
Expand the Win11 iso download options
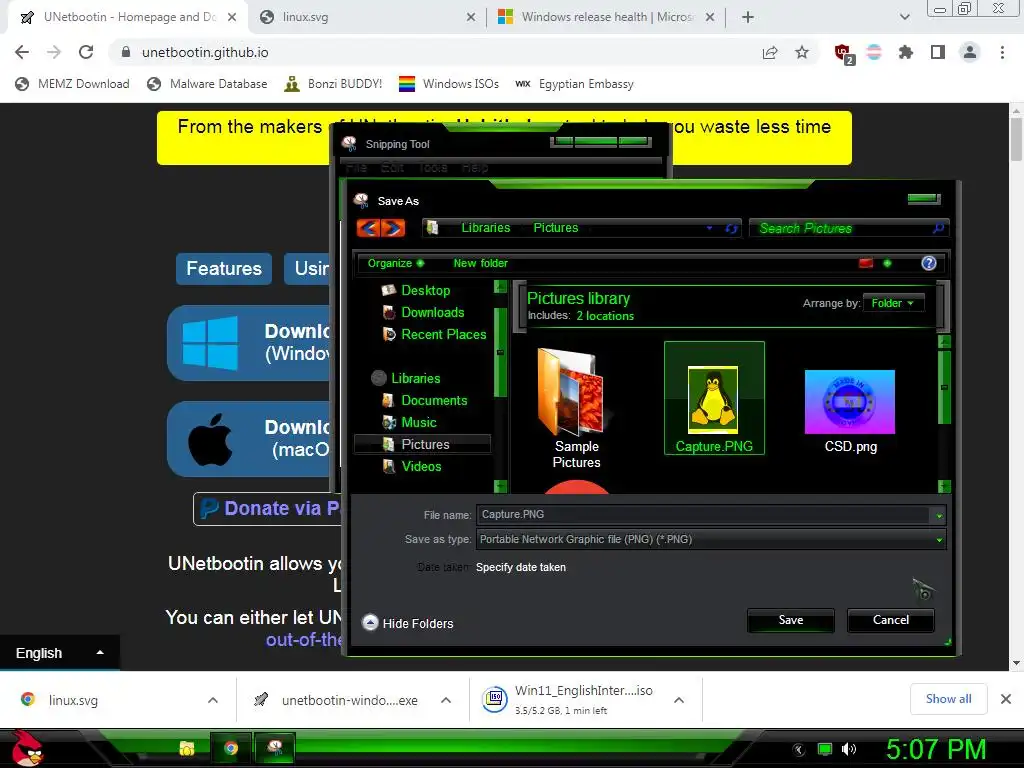(679, 700)
